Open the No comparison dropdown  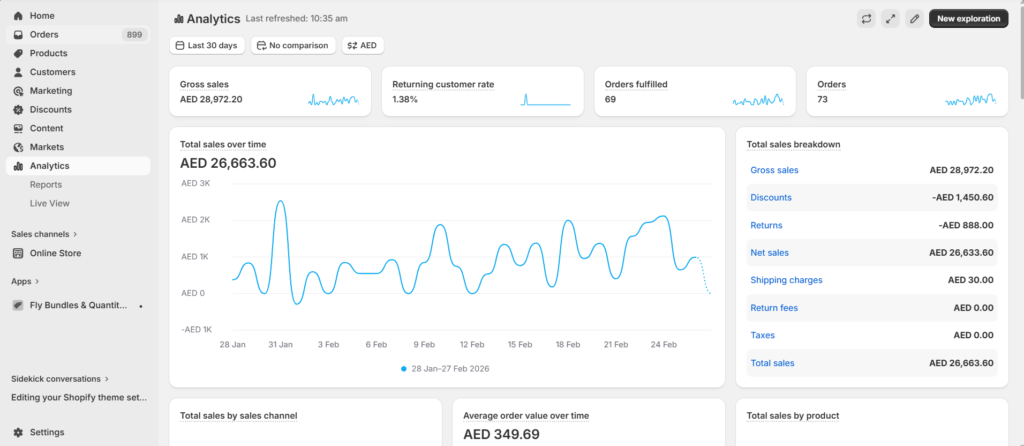coord(293,45)
